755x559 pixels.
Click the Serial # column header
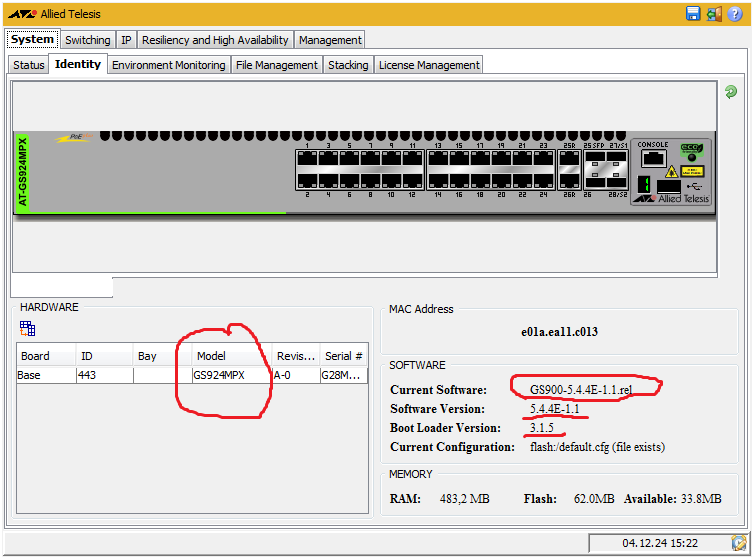pos(344,356)
